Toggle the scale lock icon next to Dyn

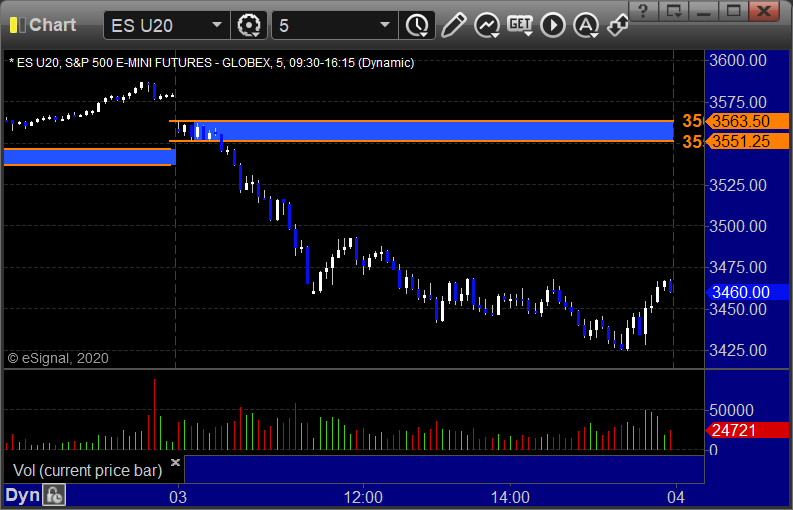(x=54, y=495)
